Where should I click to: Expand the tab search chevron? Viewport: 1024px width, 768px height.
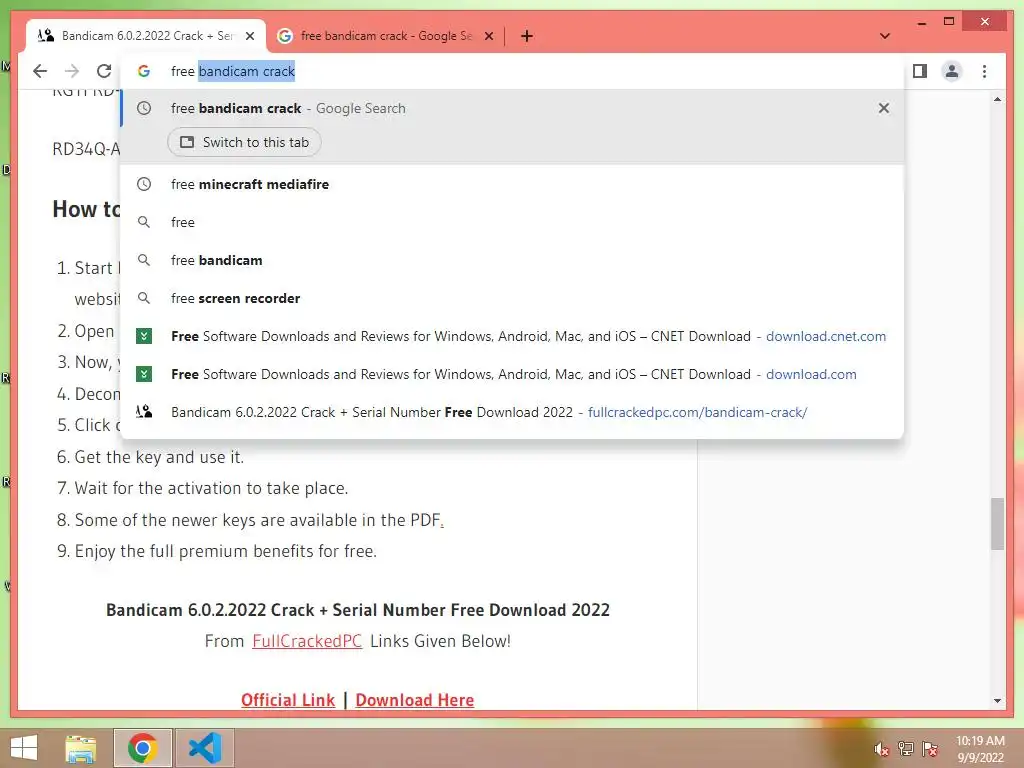[x=885, y=36]
